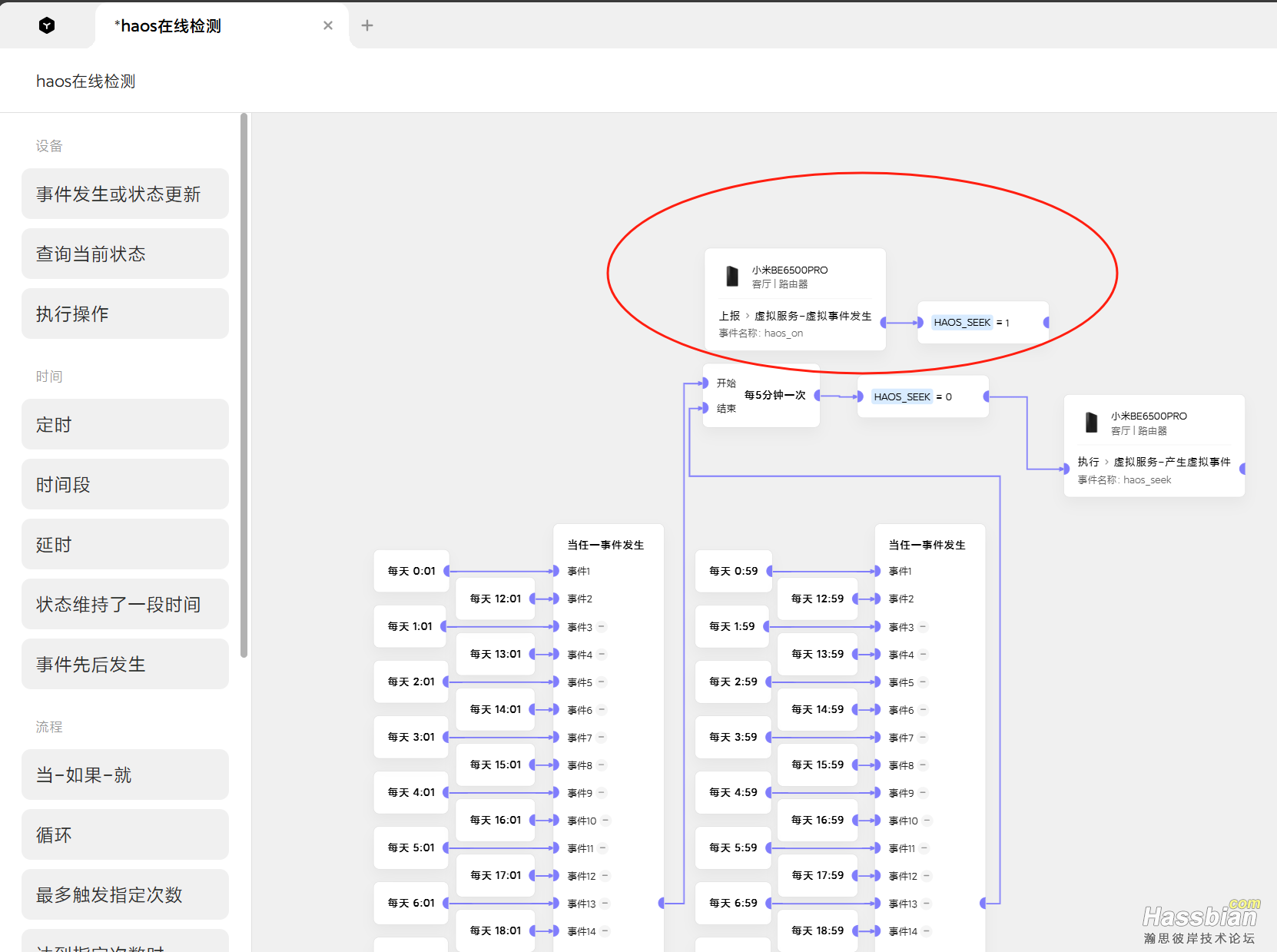Select the 每天 12:59 timer node
Screen dimensions: 1277x952
tap(818, 599)
